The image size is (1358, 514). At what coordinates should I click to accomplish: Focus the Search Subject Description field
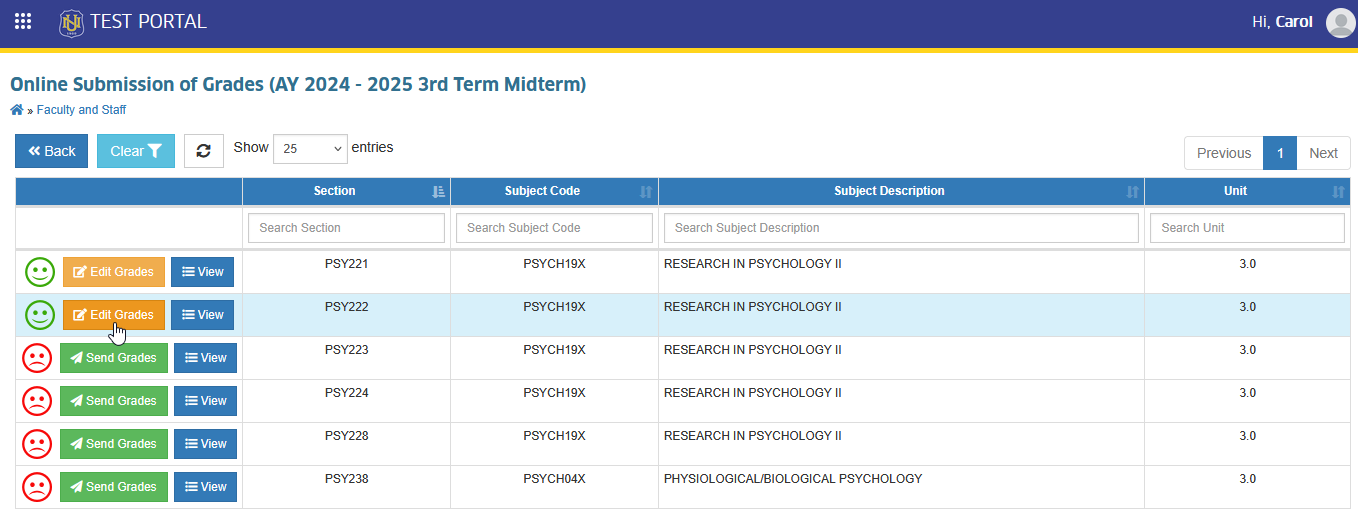click(901, 228)
